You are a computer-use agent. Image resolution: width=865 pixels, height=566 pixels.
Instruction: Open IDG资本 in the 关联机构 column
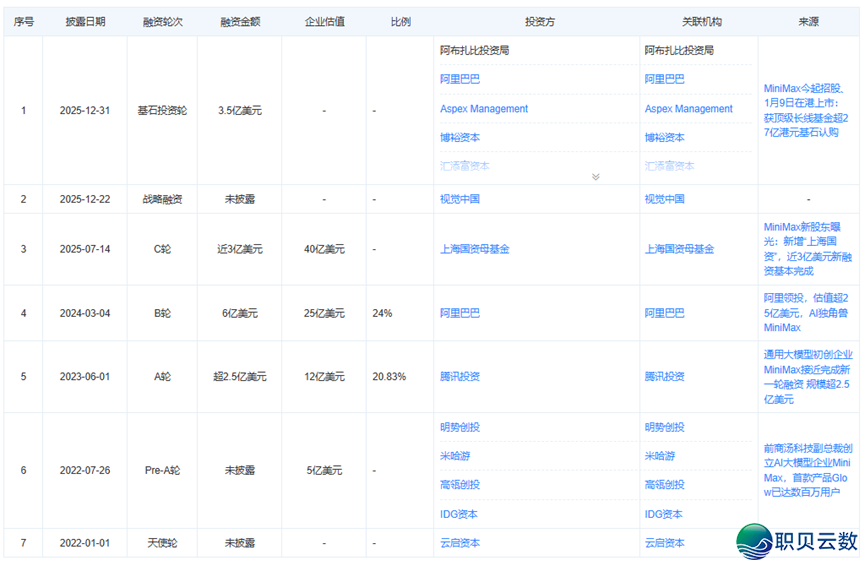point(663,514)
